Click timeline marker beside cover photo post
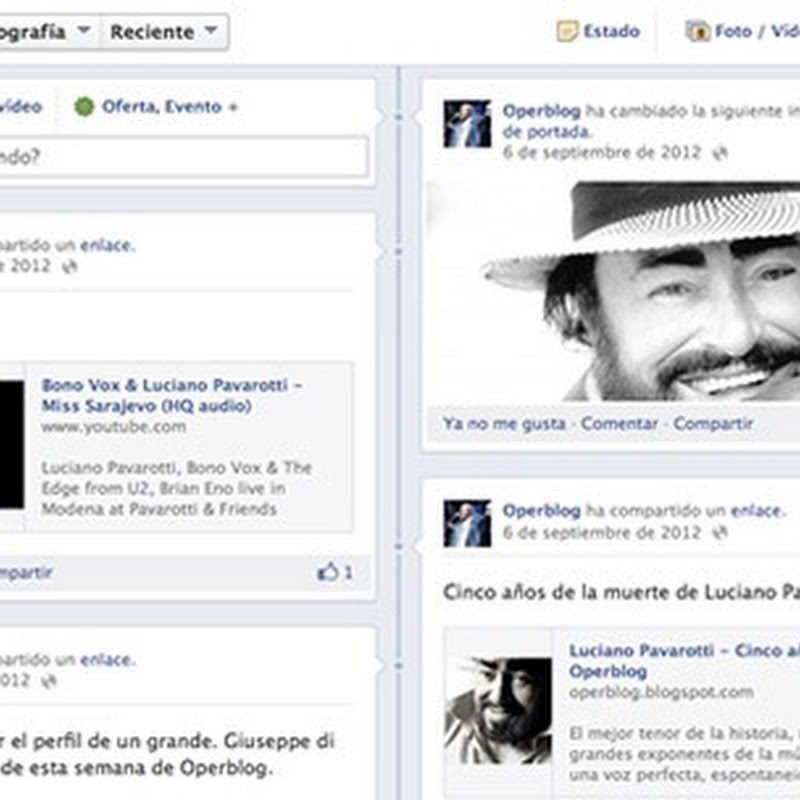This screenshot has height=800, width=800. click(x=399, y=118)
